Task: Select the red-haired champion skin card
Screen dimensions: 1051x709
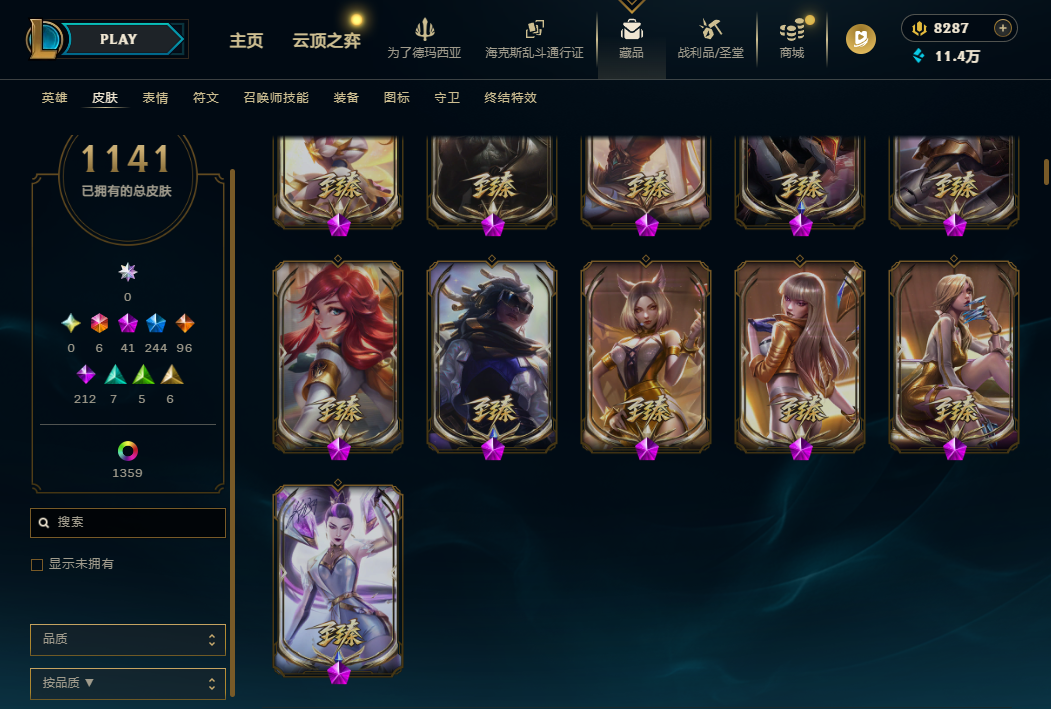Action: point(338,357)
